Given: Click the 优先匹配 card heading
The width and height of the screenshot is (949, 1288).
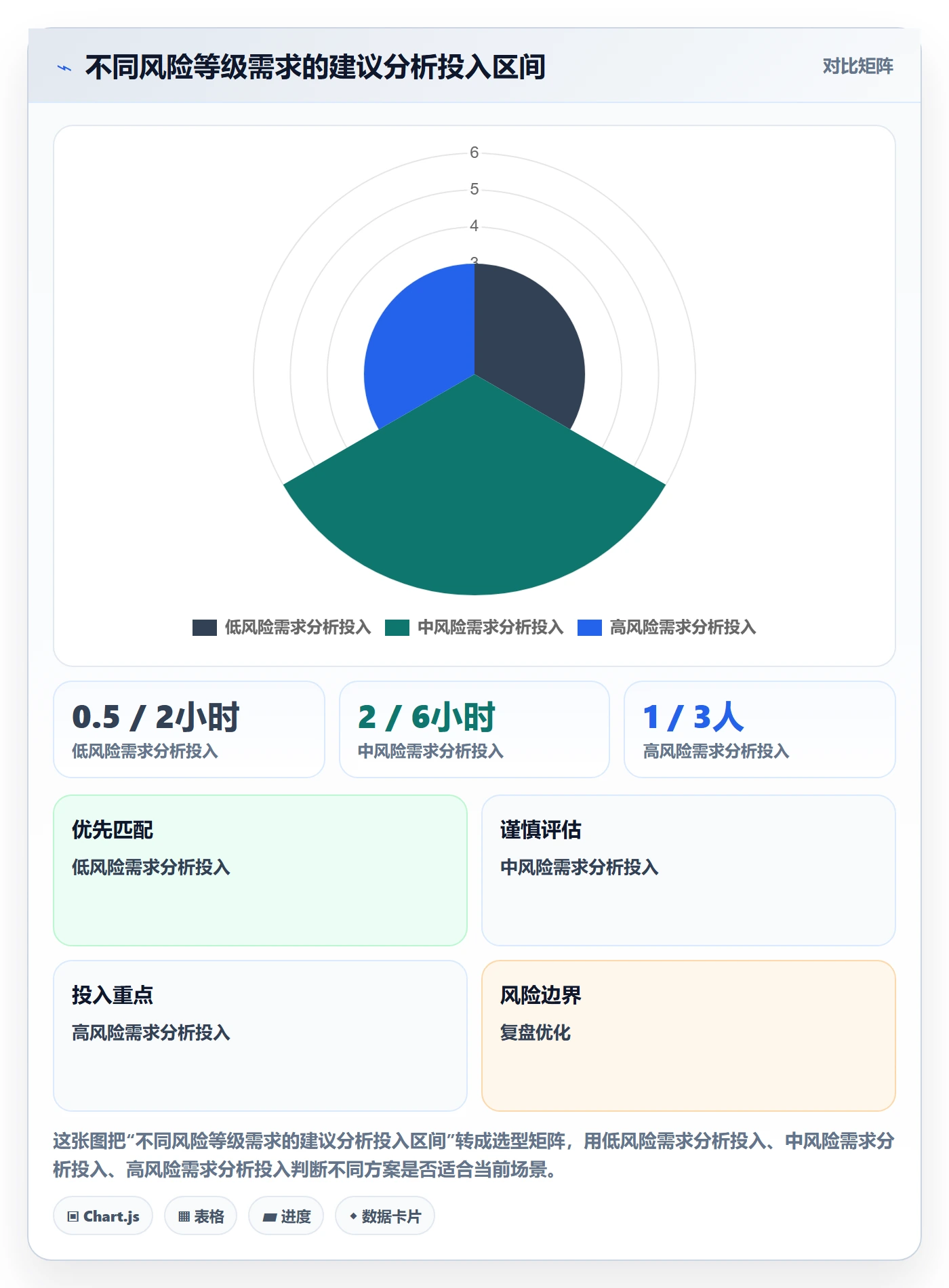Looking at the screenshot, I should point(113,830).
